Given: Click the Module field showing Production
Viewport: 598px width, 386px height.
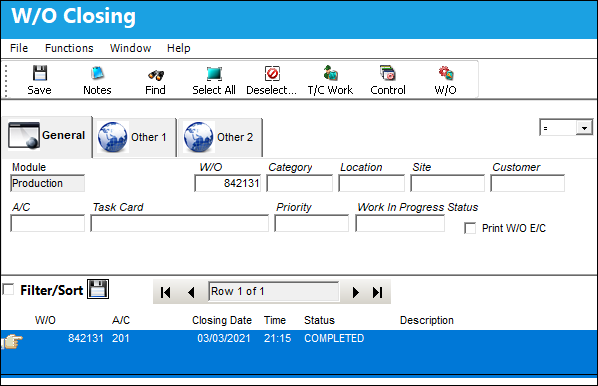Looking at the screenshot, I should (47, 183).
